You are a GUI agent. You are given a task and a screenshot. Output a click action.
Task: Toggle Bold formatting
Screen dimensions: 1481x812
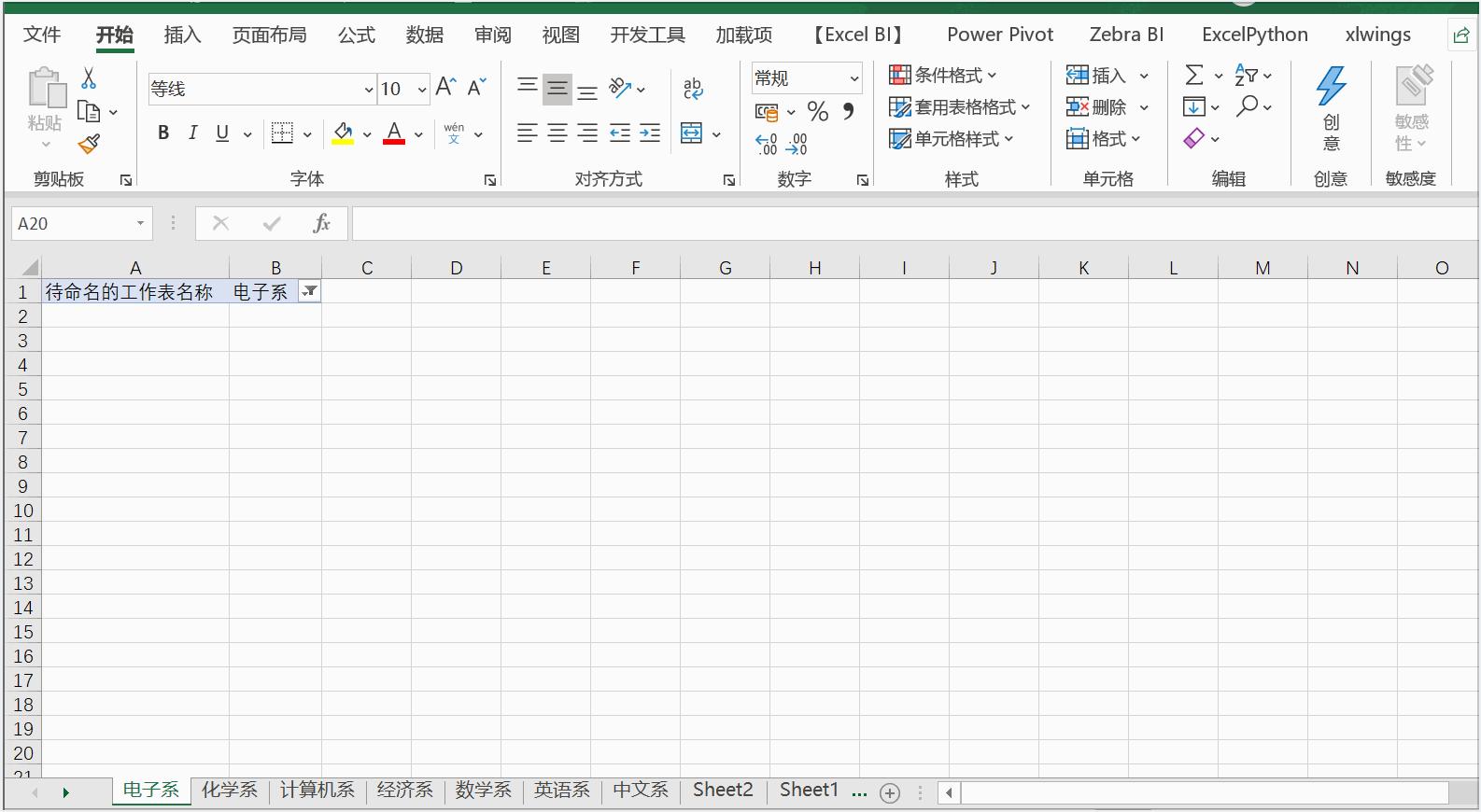point(163,133)
